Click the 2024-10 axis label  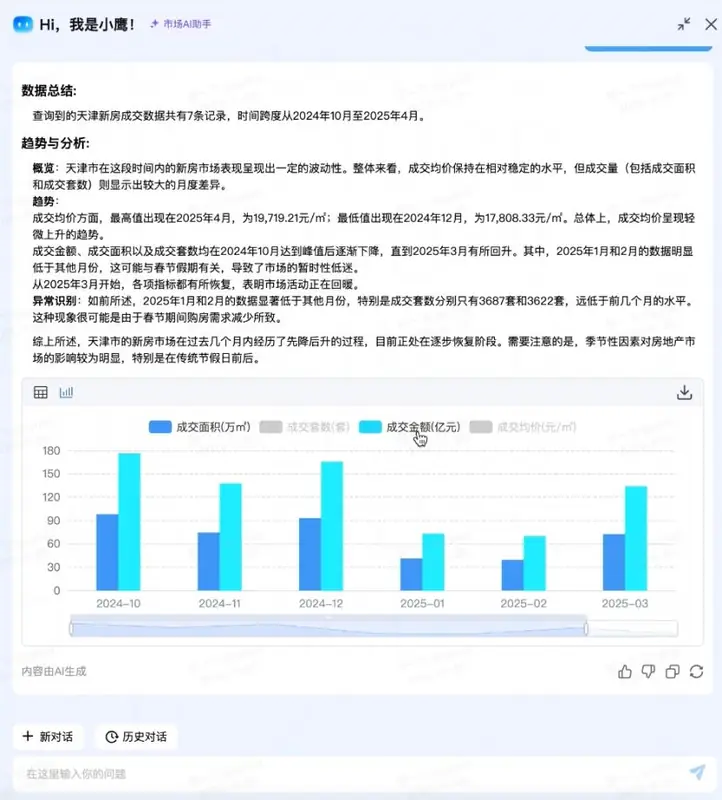118,604
